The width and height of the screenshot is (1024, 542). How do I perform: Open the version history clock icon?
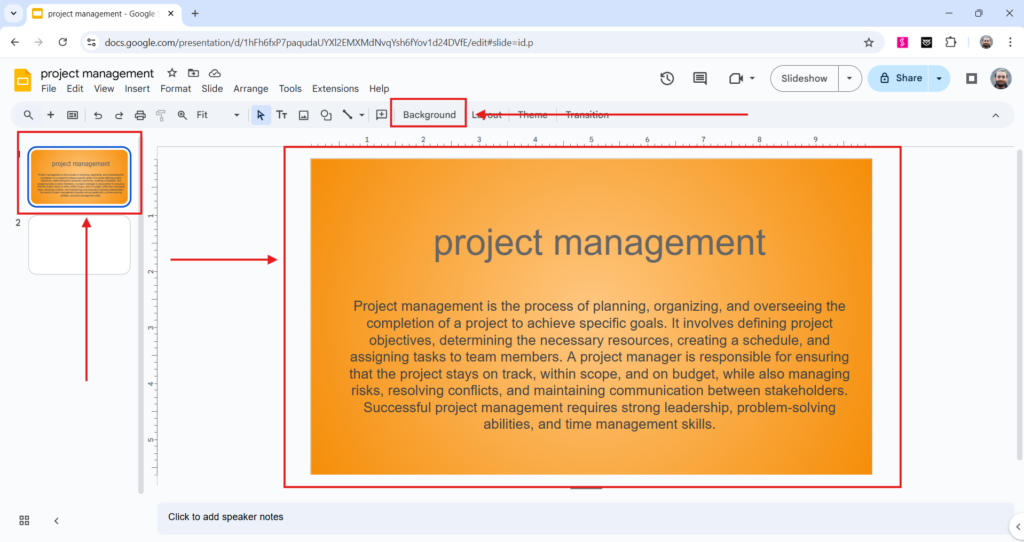[x=667, y=78]
